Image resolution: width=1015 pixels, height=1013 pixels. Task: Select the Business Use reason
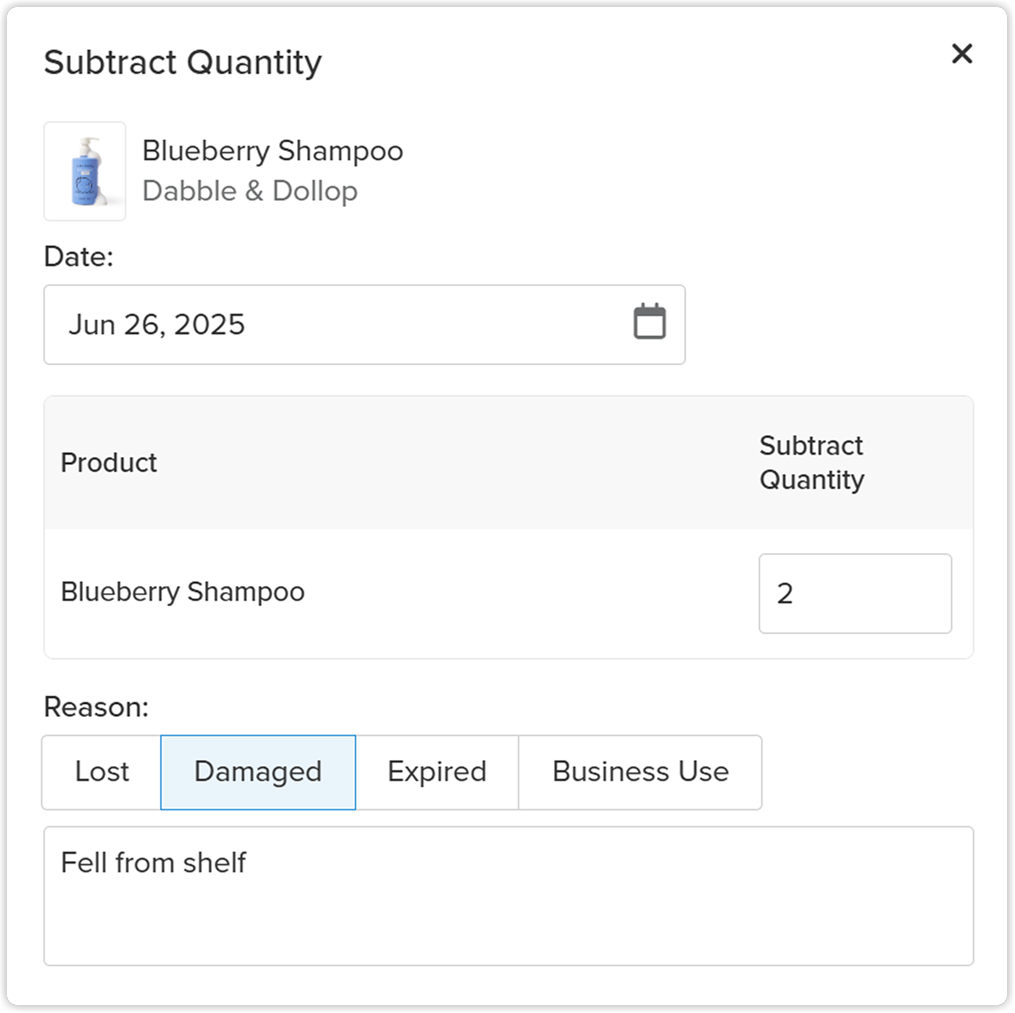pyautogui.click(x=640, y=772)
